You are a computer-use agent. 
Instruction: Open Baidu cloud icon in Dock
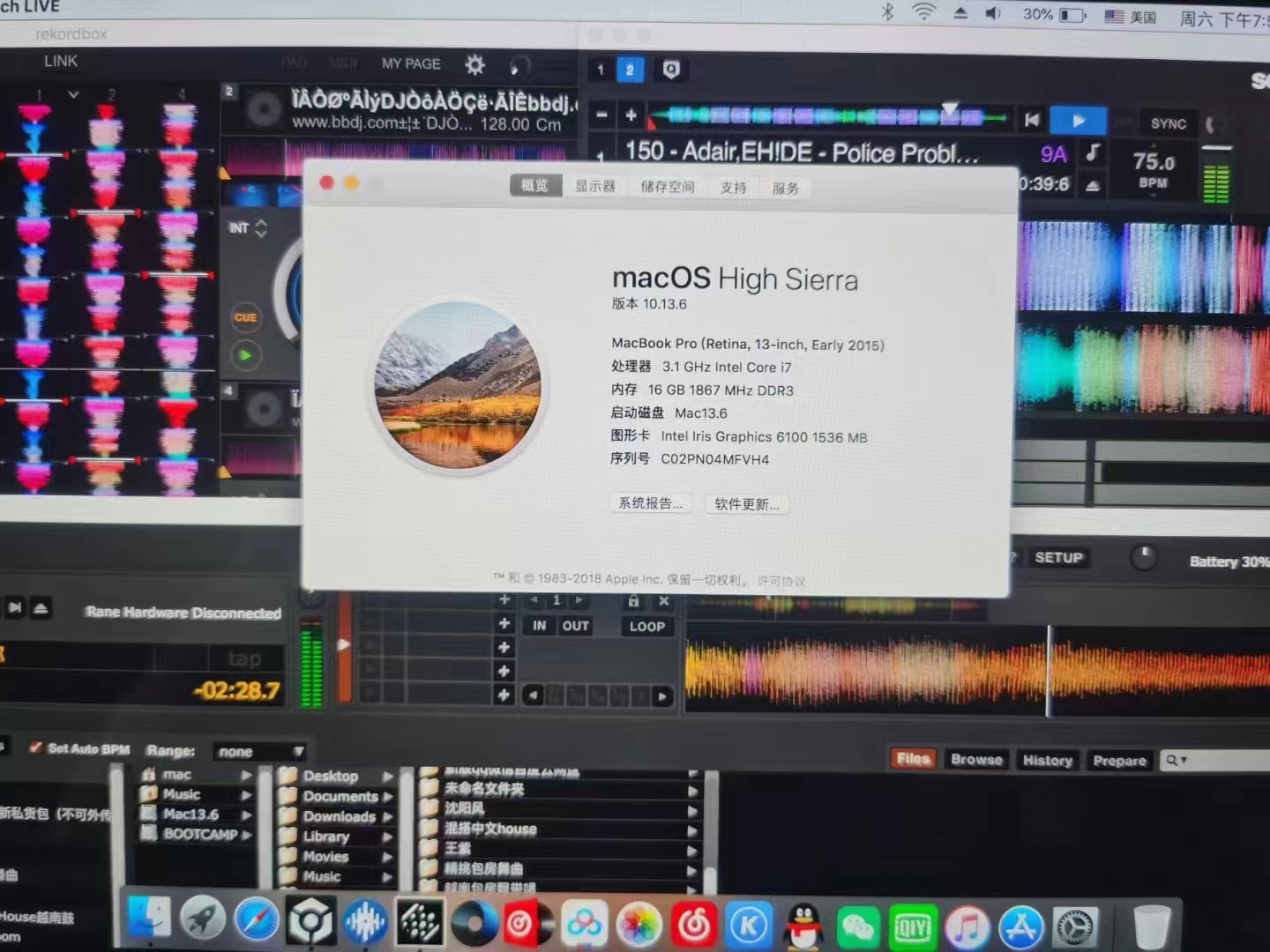point(584,924)
